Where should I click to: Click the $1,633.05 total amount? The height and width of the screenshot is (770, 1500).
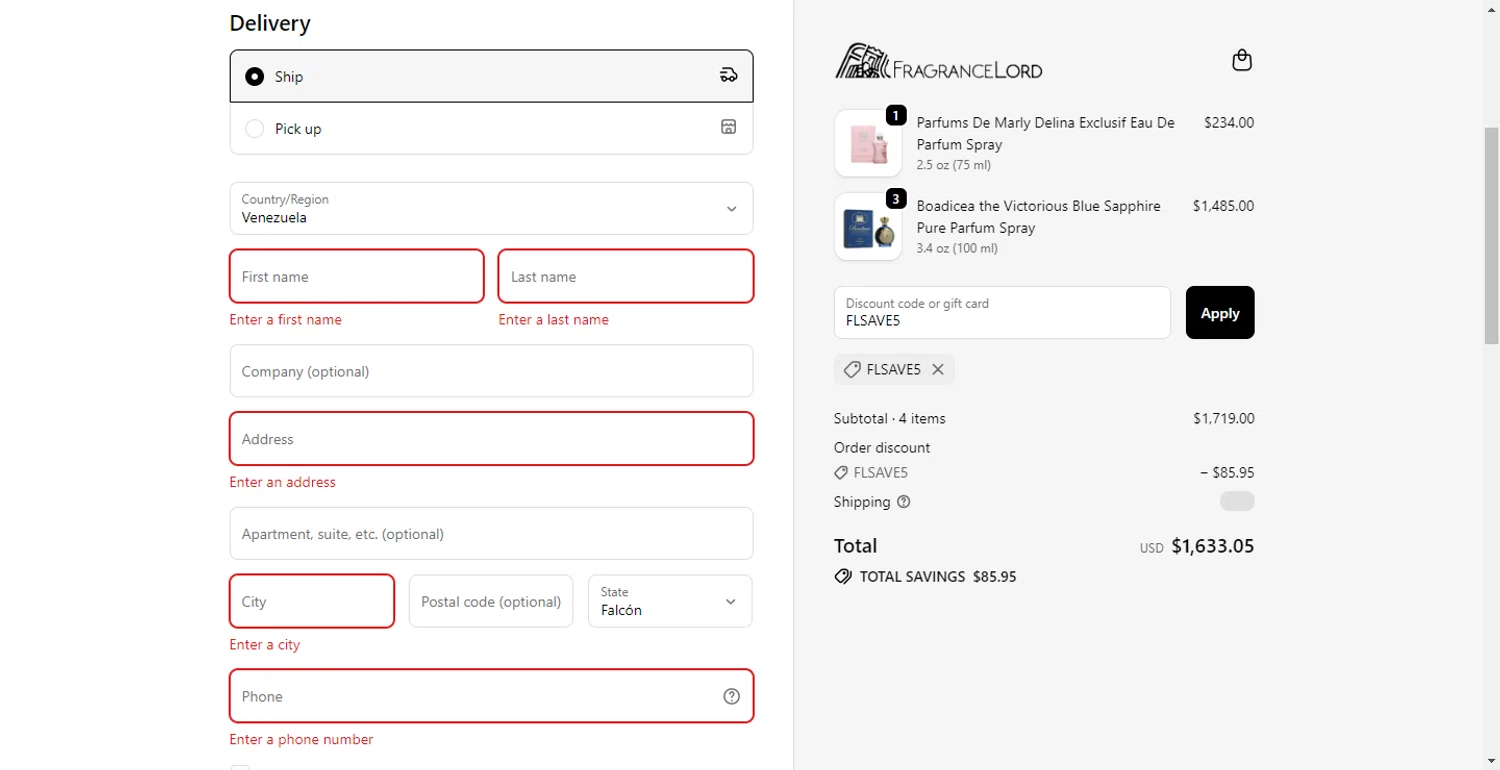point(1213,546)
